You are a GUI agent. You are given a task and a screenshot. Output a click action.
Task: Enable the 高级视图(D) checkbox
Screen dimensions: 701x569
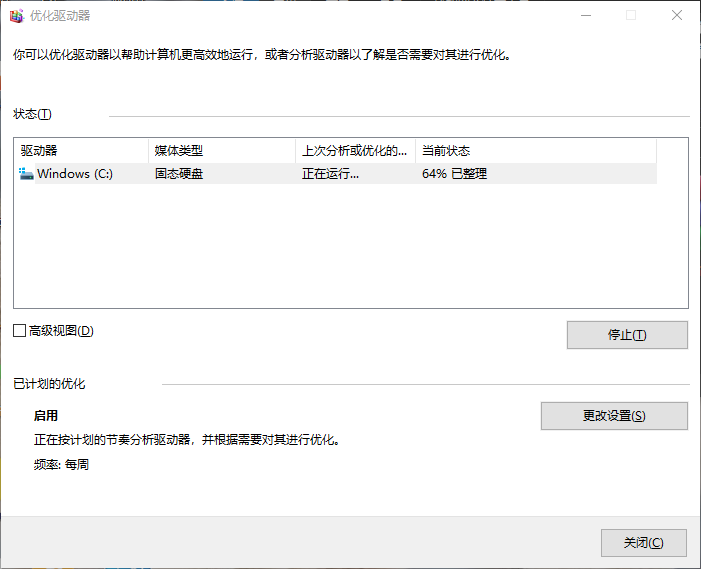(19, 331)
